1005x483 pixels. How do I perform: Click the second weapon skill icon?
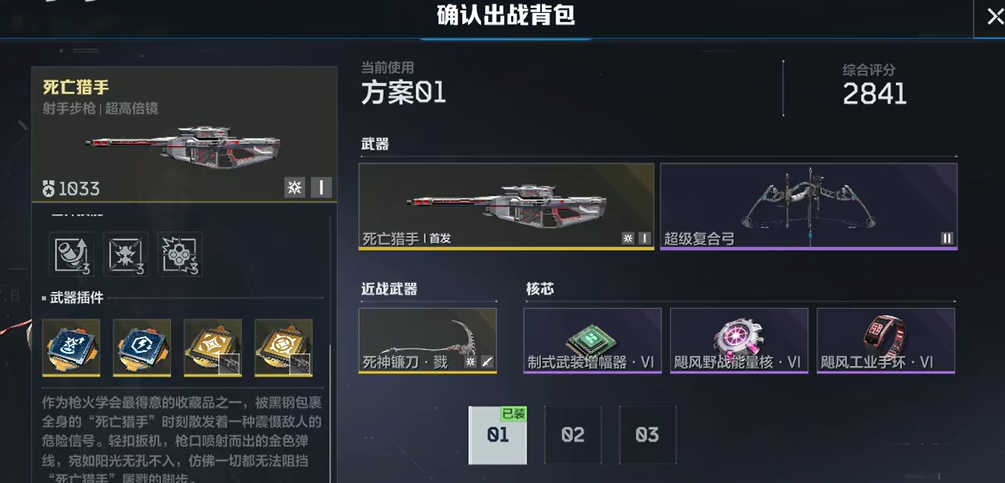click(126, 254)
